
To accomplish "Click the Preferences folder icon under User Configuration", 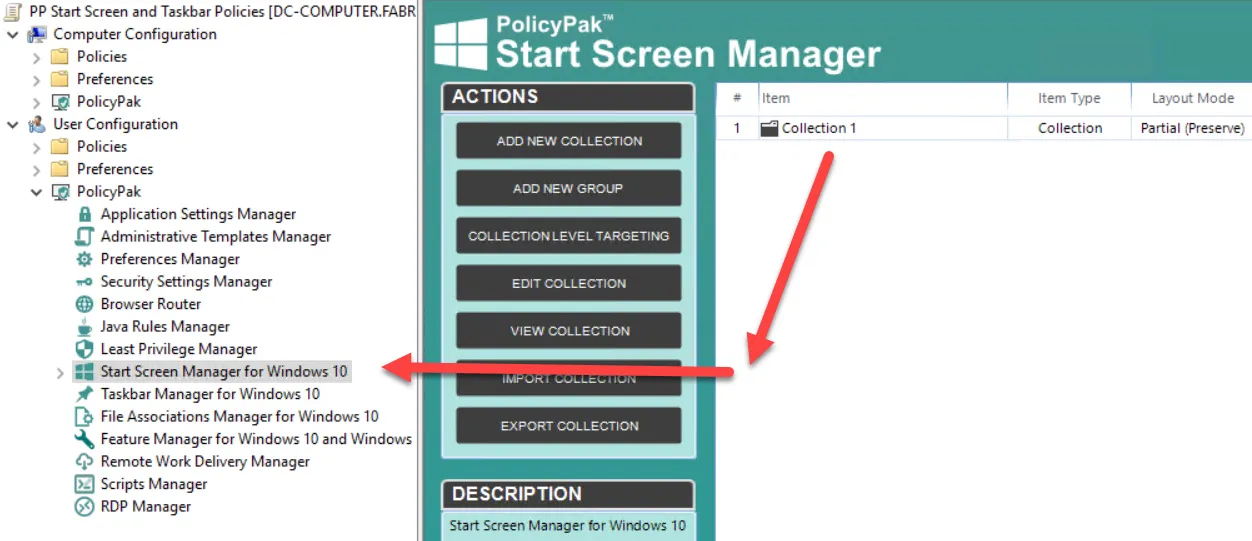I will tap(61, 169).
